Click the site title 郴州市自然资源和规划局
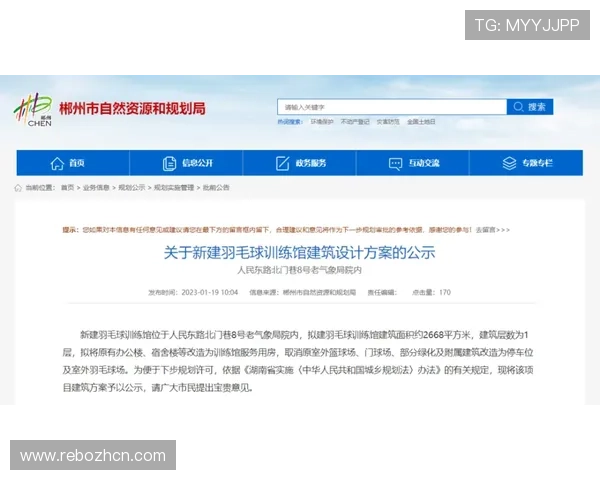The image size is (600, 480). tap(132, 109)
